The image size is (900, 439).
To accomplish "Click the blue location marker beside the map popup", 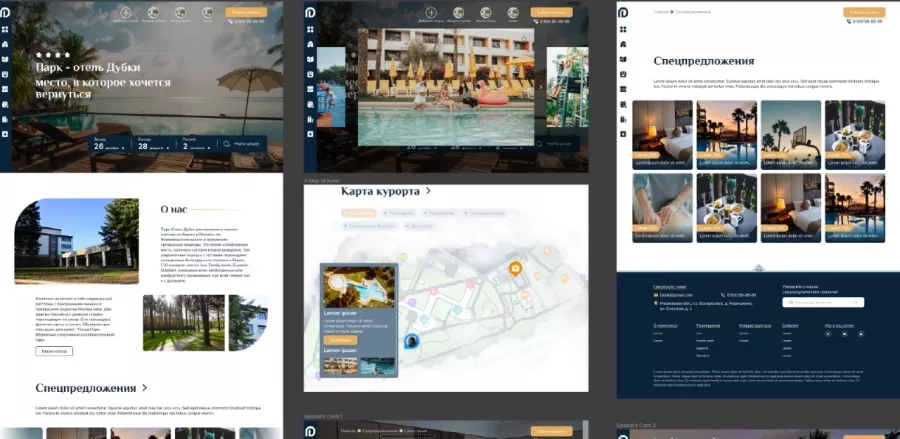I will coord(410,341).
